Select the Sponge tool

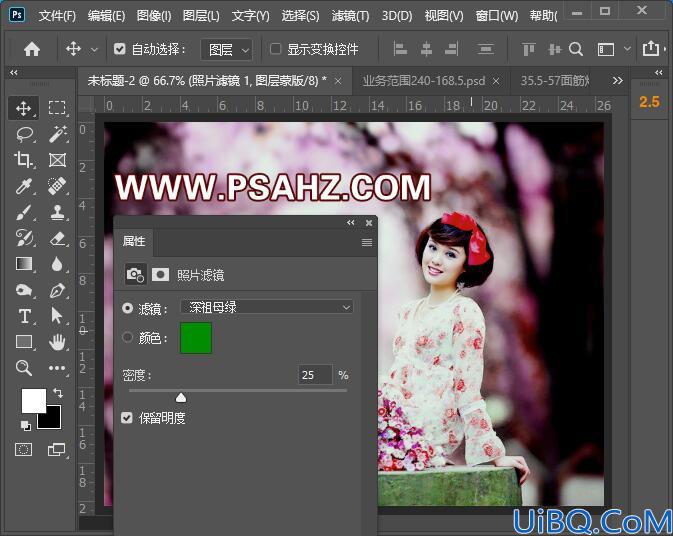coord(24,290)
